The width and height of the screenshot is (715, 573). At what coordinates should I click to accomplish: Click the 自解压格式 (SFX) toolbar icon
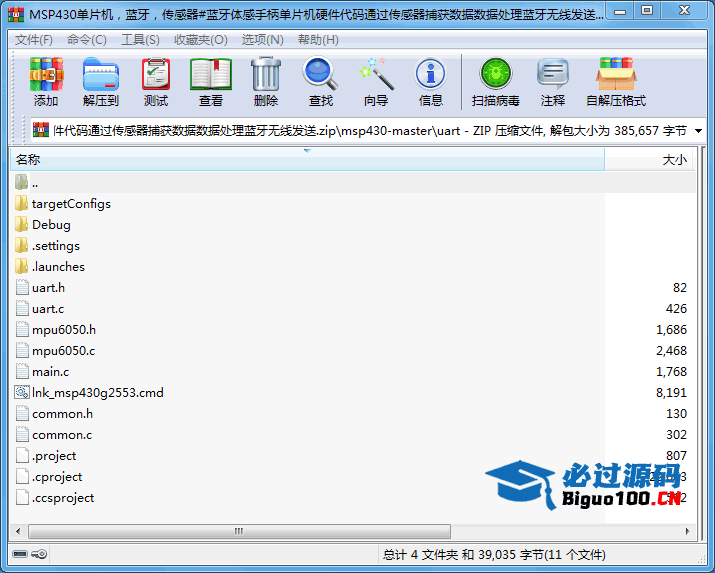coord(615,80)
